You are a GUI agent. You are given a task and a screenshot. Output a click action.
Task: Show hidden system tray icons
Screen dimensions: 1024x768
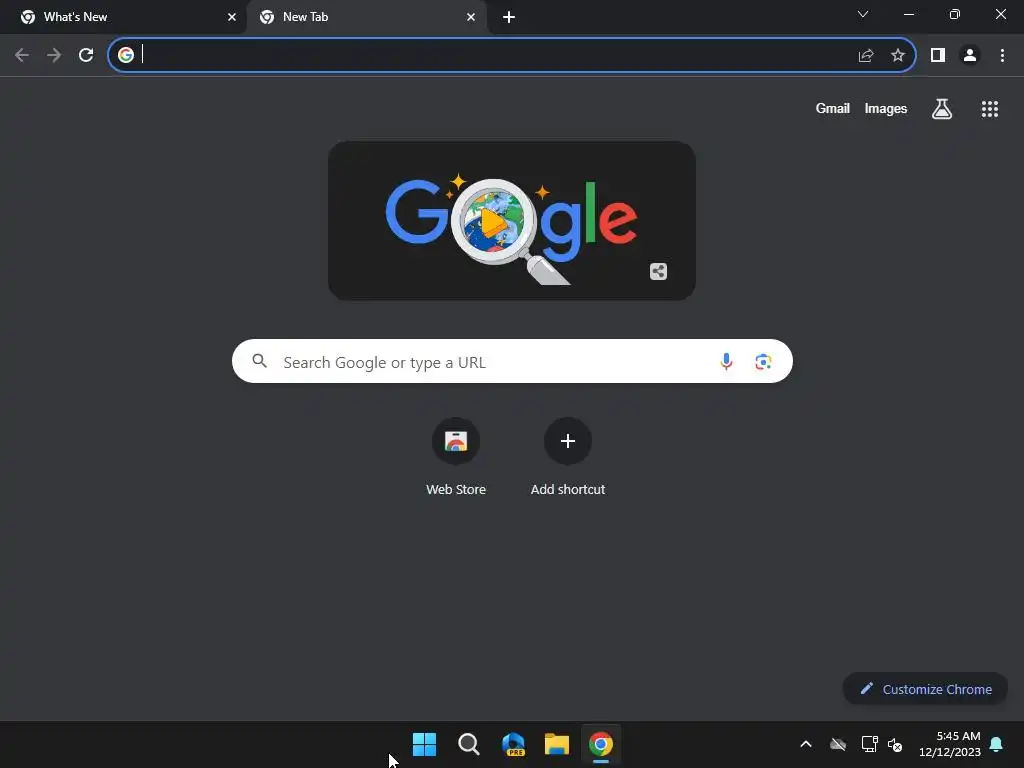point(806,744)
